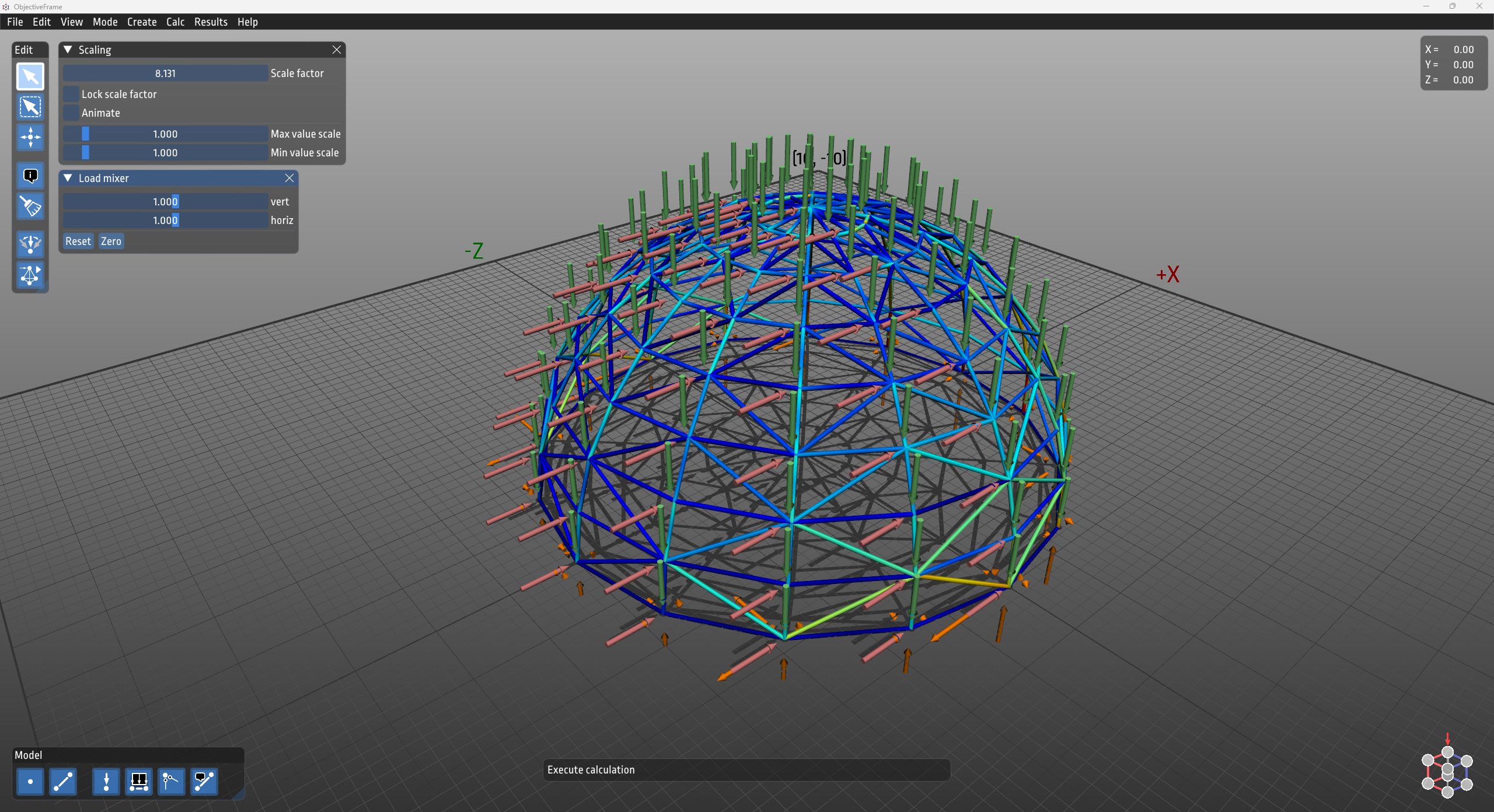Collapse the Scaling panel triangle
The width and height of the screenshot is (1494, 812).
click(68, 50)
